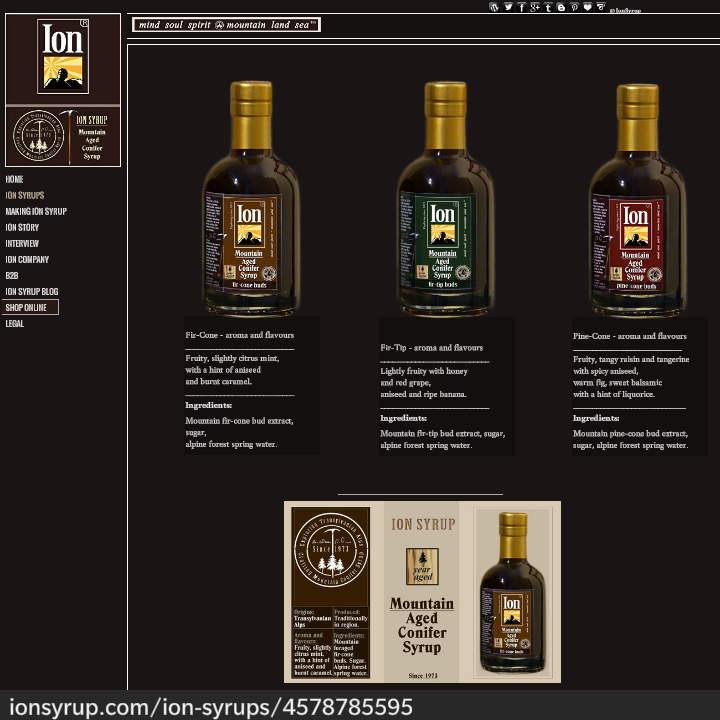Open the Ion Company page
720x720 pixels.
[27, 259]
